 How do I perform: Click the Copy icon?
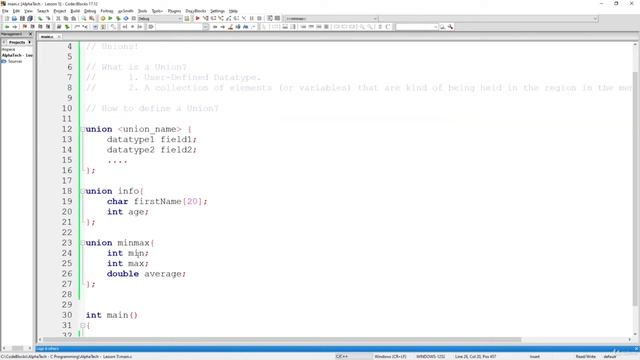[x=66, y=18]
